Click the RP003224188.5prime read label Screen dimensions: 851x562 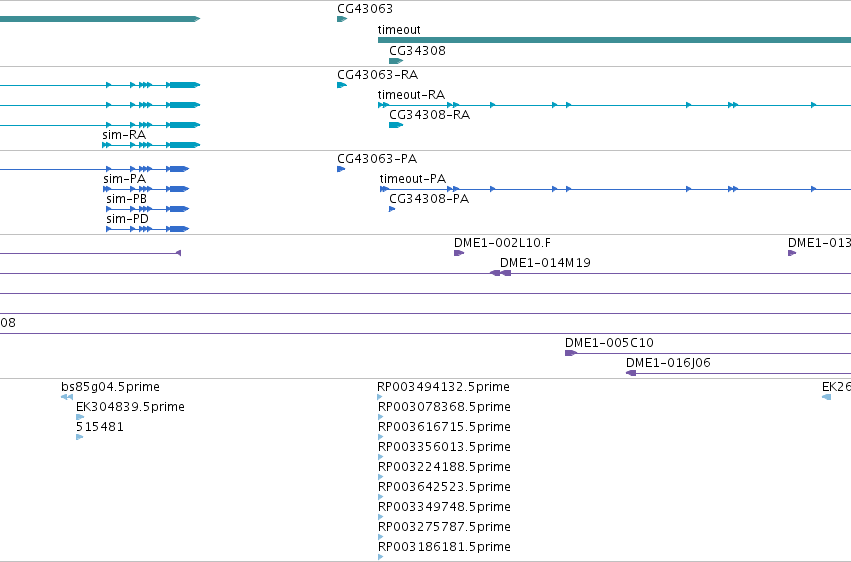point(444,468)
